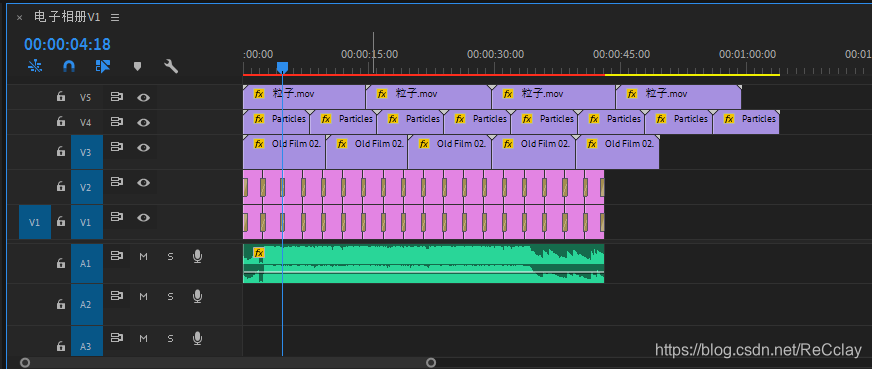Toggle nest sequence insert mode icon
Image resolution: width=872 pixels, height=369 pixels.
click(35, 67)
